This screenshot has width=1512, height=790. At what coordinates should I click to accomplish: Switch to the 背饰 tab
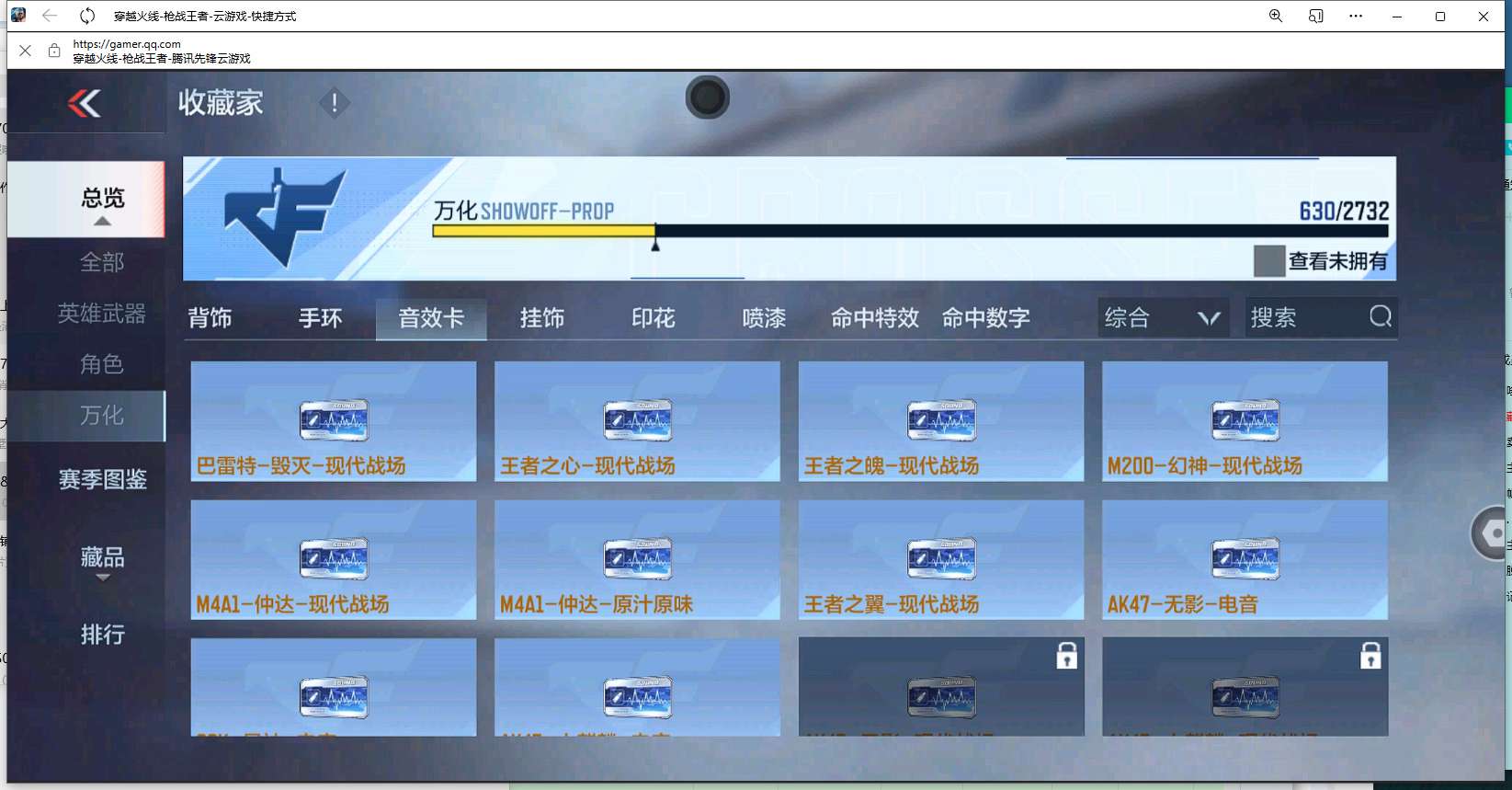click(x=210, y=318)
